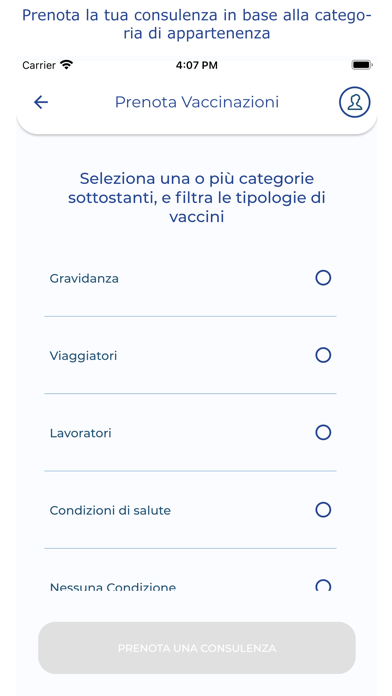The height and width of the screenshot is (696, 392).
Task: Tap the Condizioni di salute label
Action: click(x=110, y=510)
